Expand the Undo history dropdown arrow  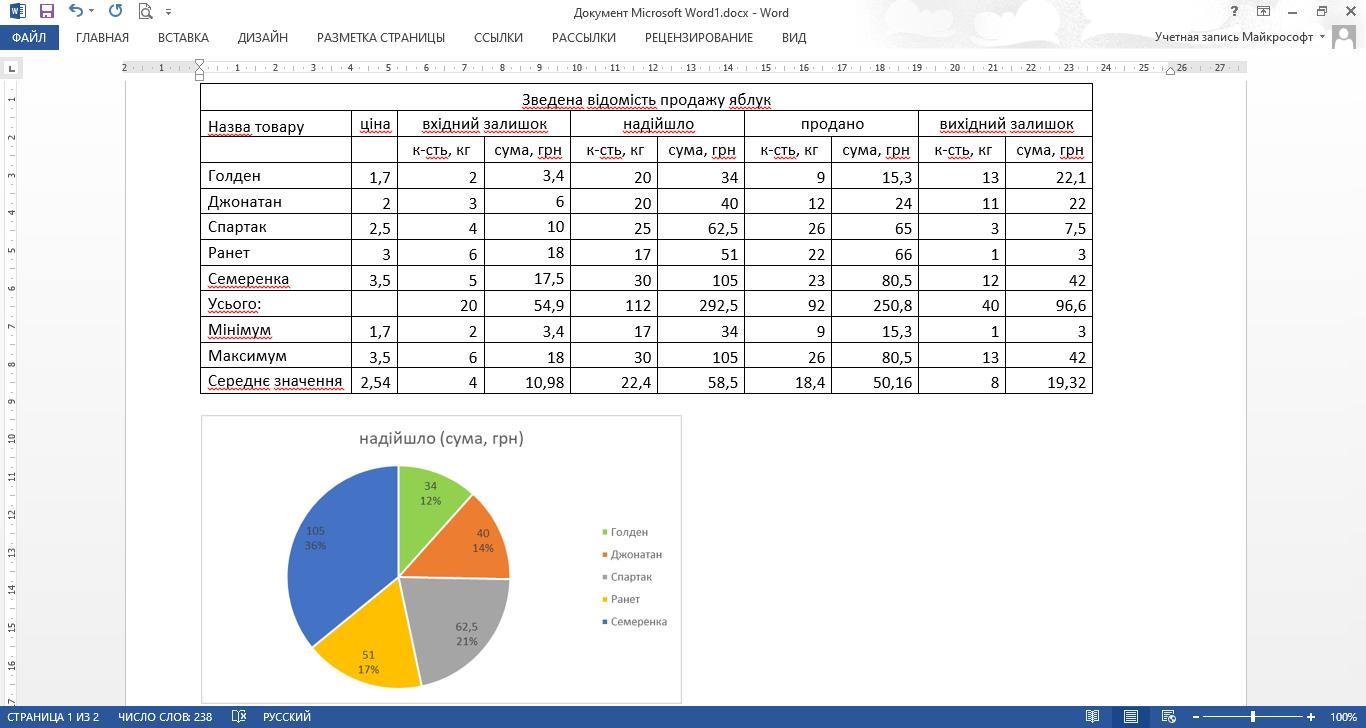pos(92,12)
